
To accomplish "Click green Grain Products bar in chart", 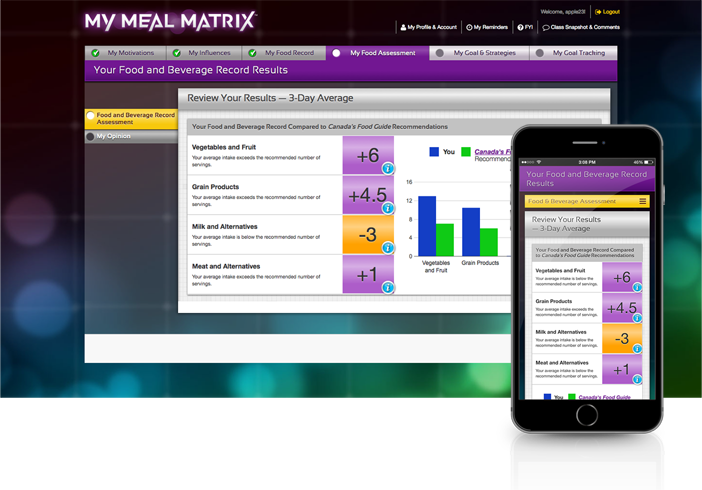I will coord(489,242).
